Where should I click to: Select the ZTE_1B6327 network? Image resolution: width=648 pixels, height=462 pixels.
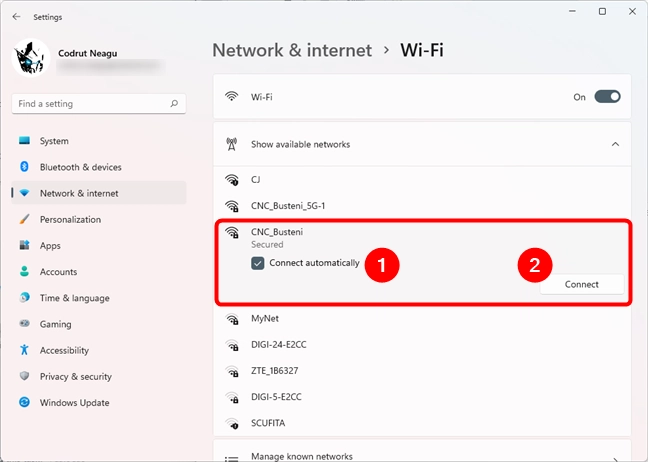[x=422, y=371]
